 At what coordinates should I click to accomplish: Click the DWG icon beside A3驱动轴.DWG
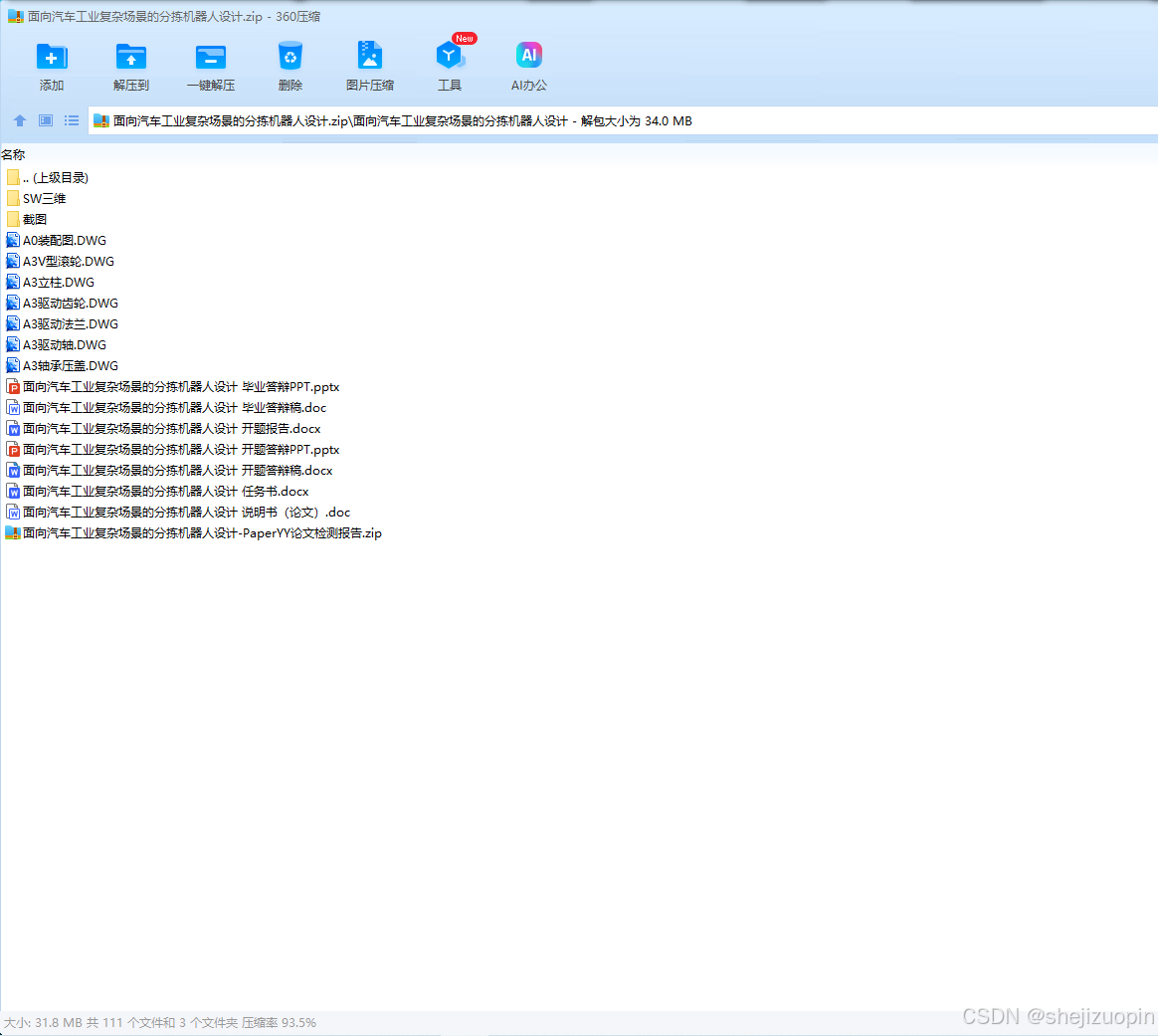13,345
